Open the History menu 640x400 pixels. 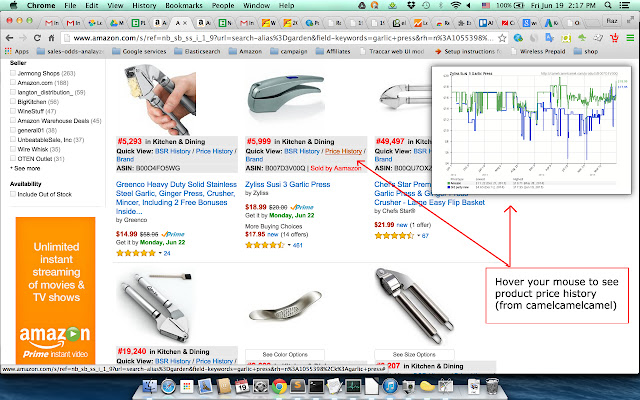[x=144, y=5]
